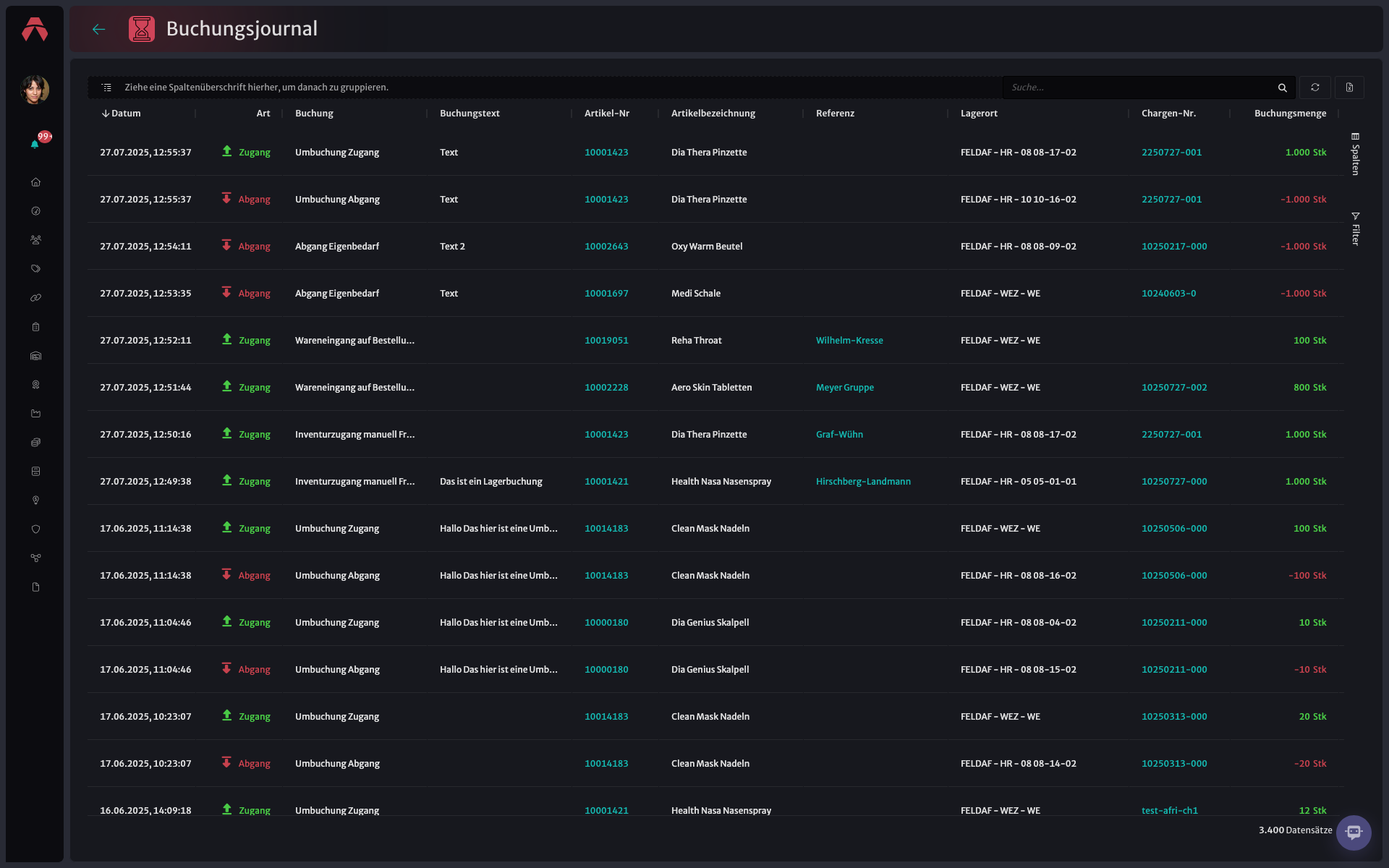Image resolution: width=1389 pixels, height=868 pixels.
Task: Refresh the journal table
Action: (1314, 88)
